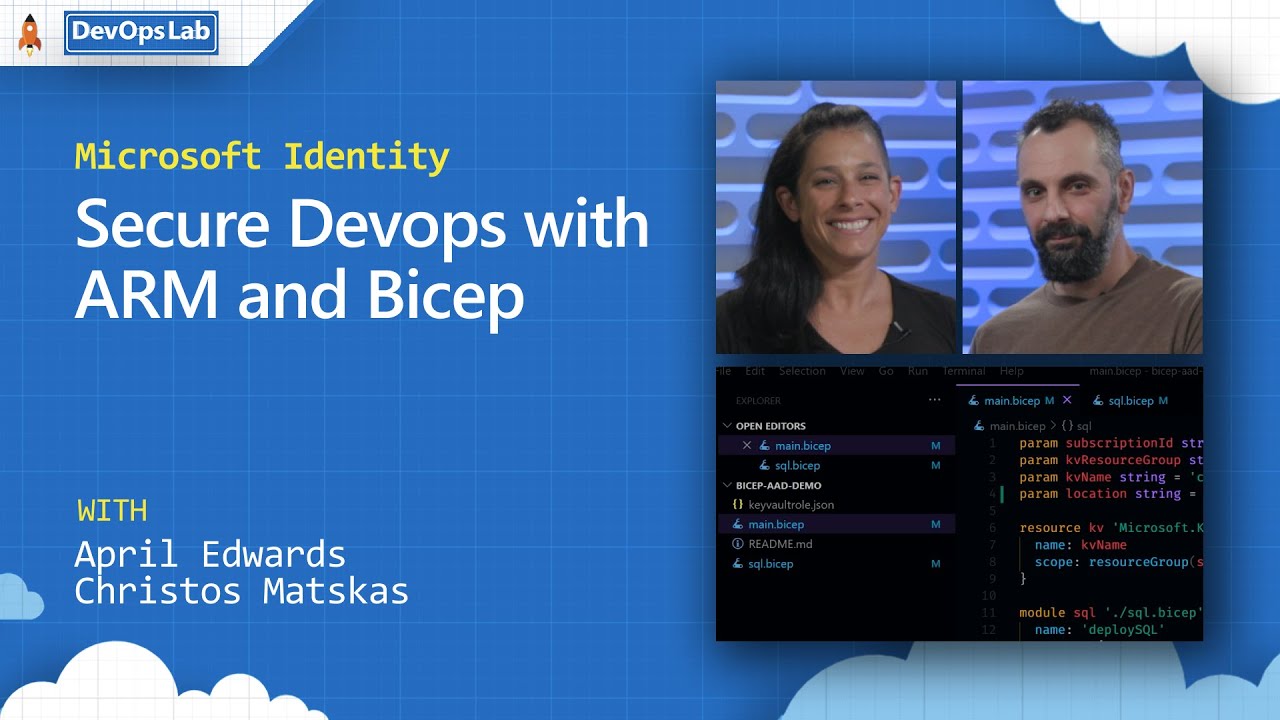Image resolution: width=1280 pixels, height=720 pixels.
Task: Click the JSON braces icon for keyvaultrole.json
Action: pos(738,505)
